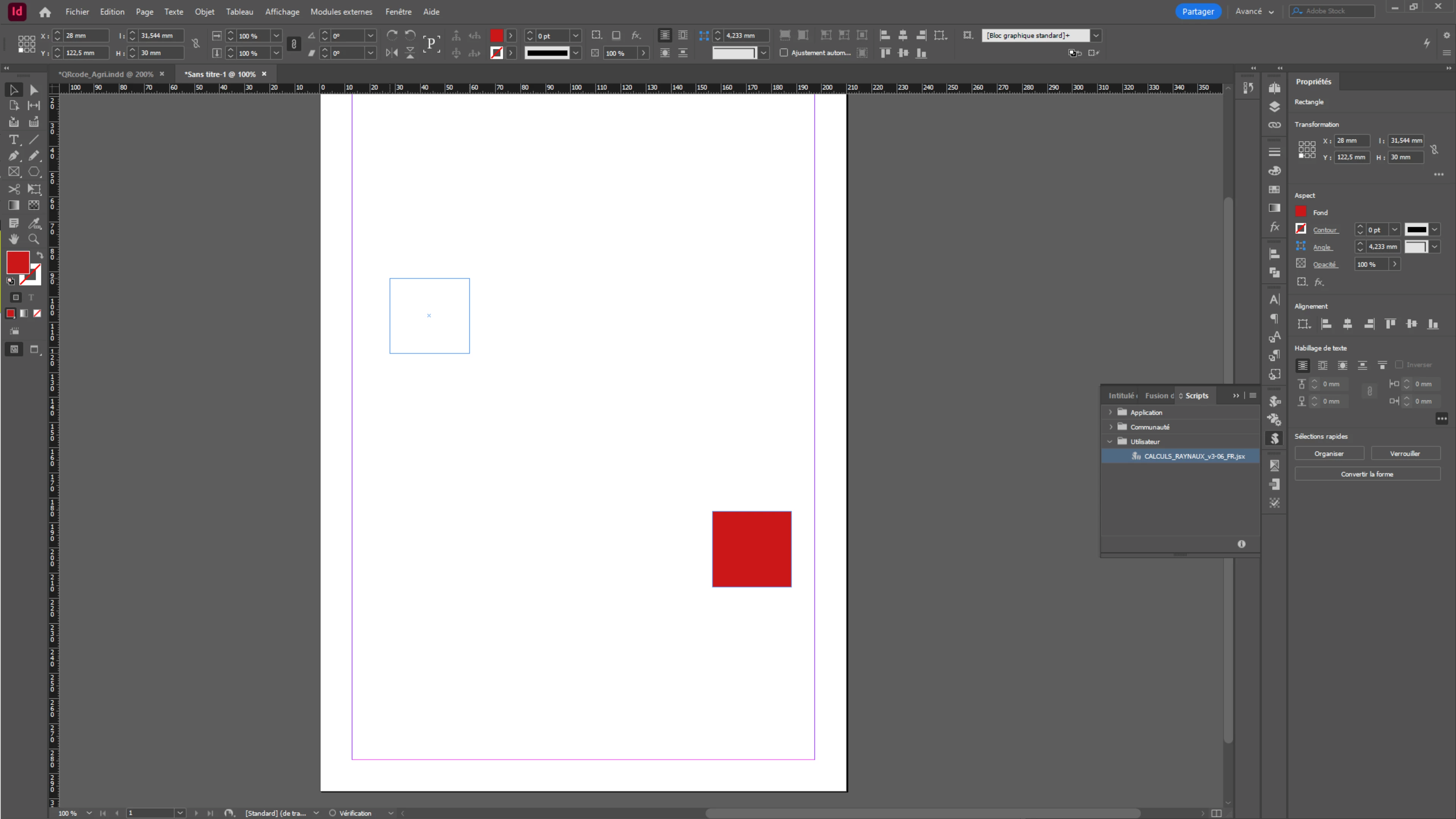Toggle constrain proportions link in Transformation
Viewport: 1456px width, 819px height.
click(1434, 149)
